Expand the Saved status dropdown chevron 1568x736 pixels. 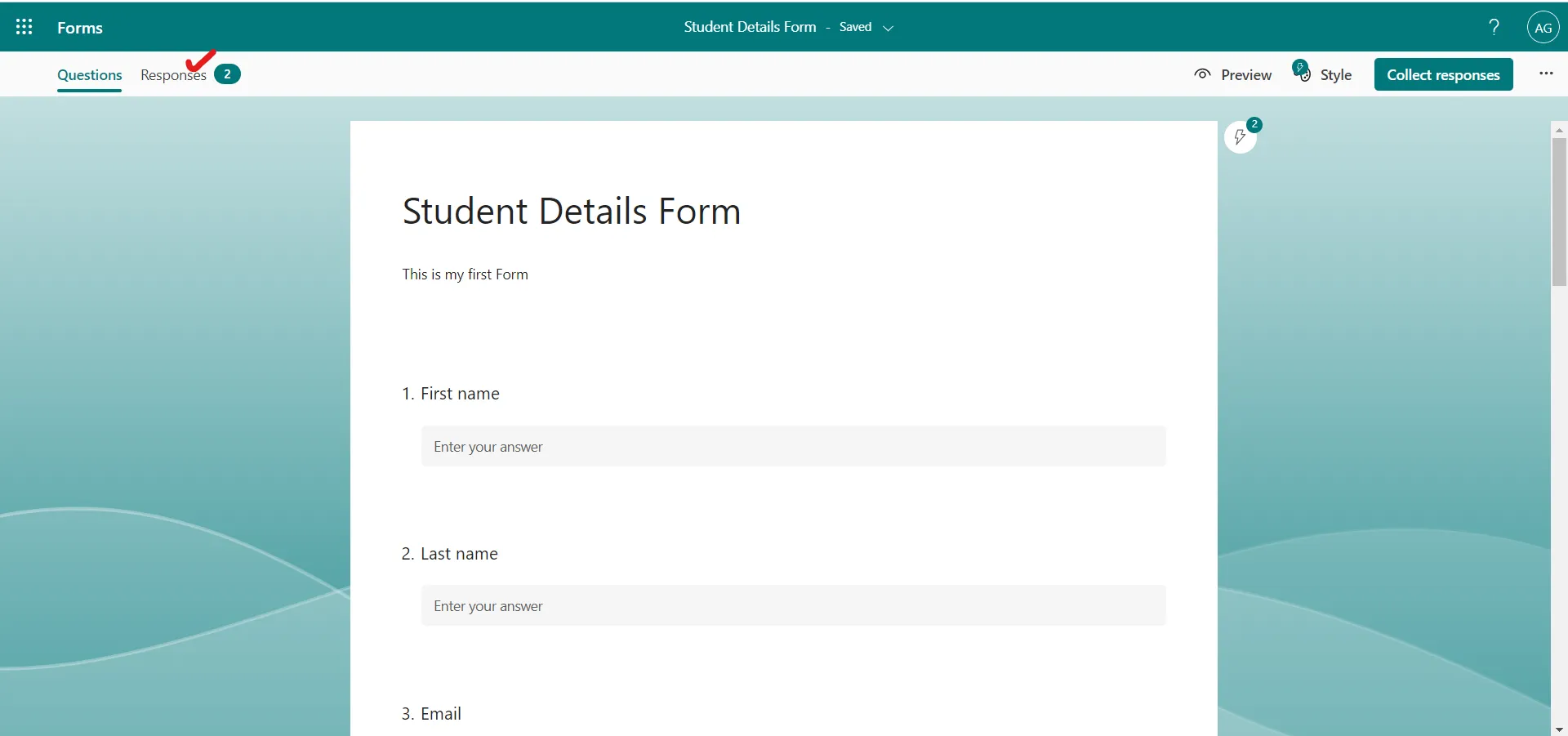tap(889, 27)
